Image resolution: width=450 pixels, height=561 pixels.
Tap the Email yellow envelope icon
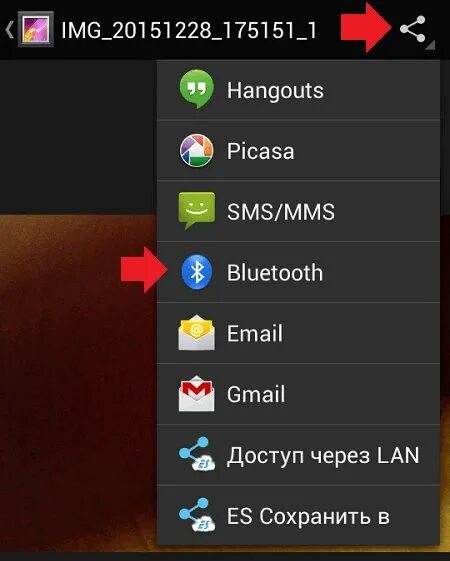click(197, 333)
